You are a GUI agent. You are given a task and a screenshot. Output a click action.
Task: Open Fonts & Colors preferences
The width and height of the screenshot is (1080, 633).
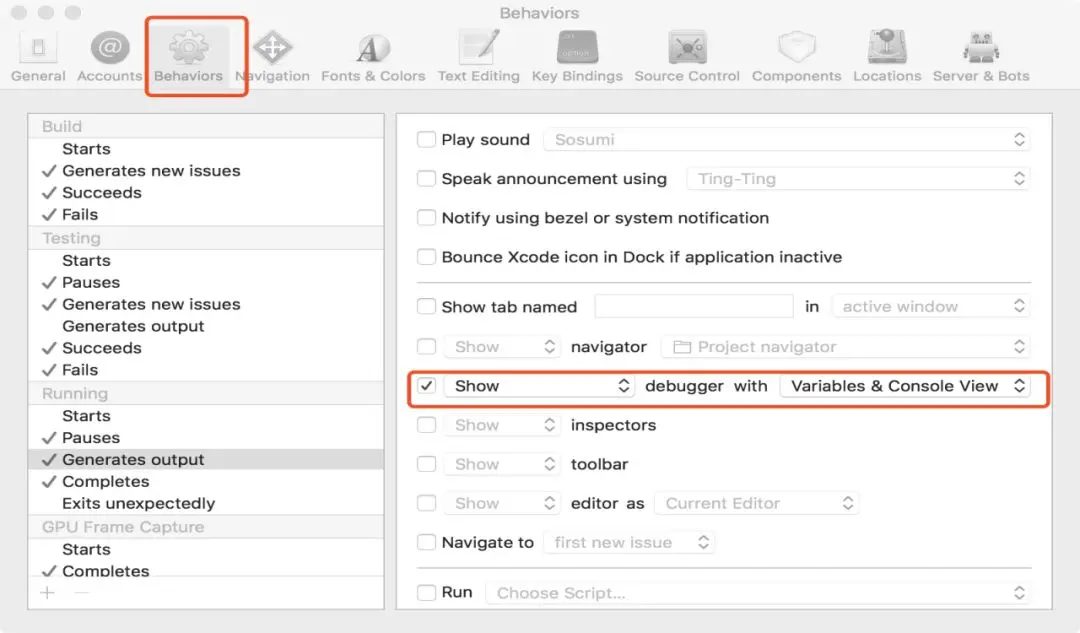tap(373, 57)
